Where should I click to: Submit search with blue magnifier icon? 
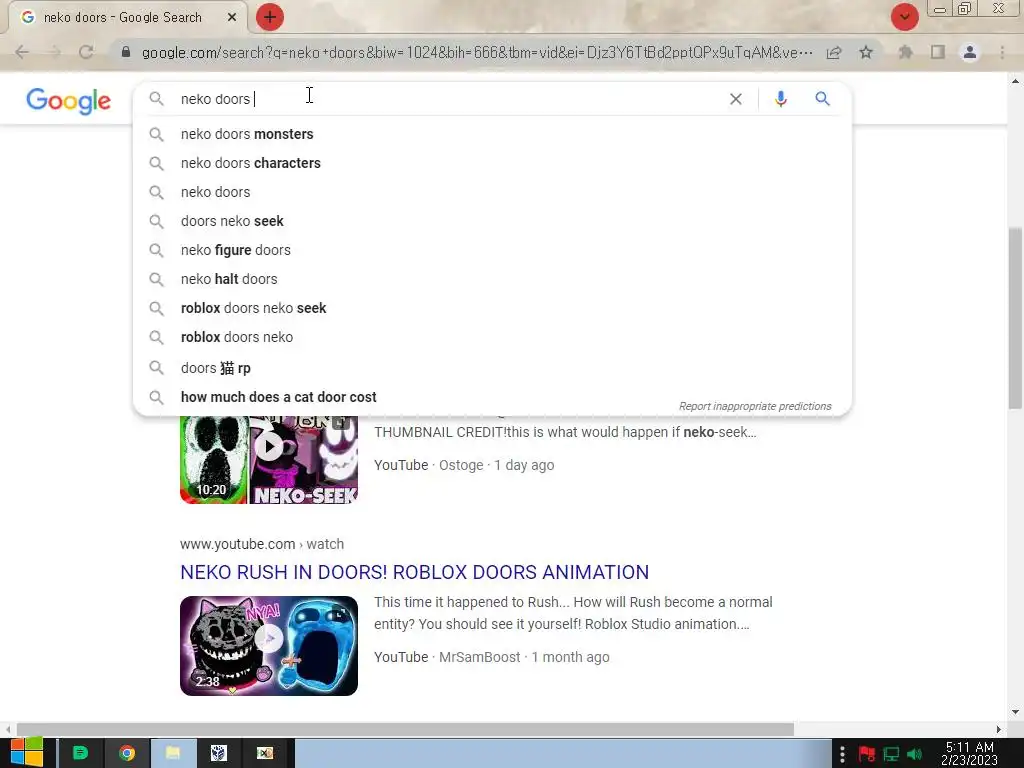coord(822,99)
